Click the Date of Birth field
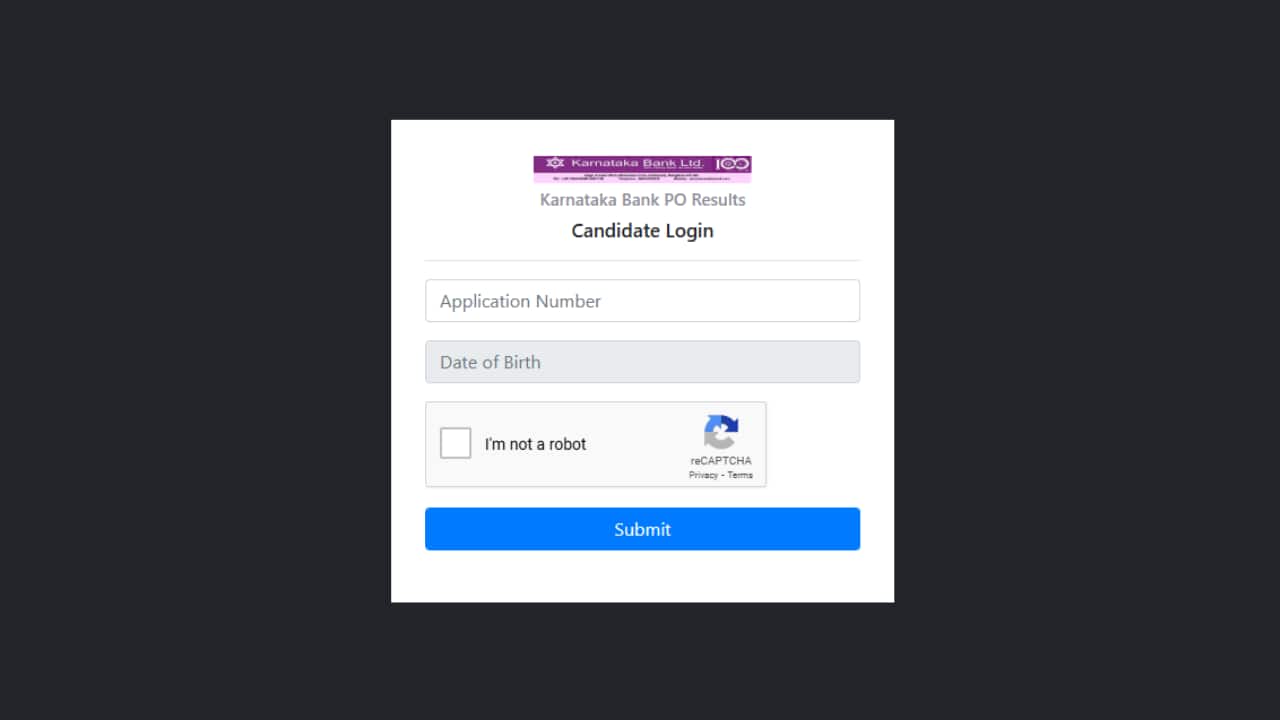 click(x=642, y=362)
